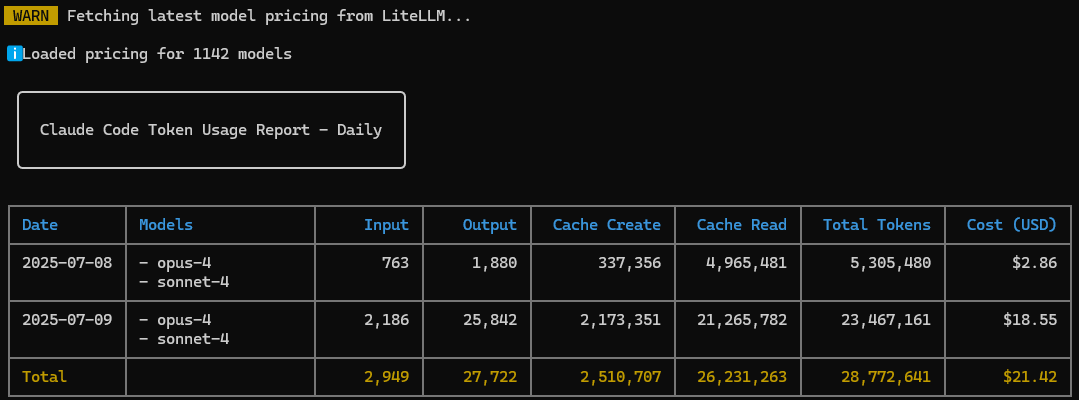Click the $21.42 total cost
The height and width of the screenshot is (400, 1079).
tap(1029, 377)
